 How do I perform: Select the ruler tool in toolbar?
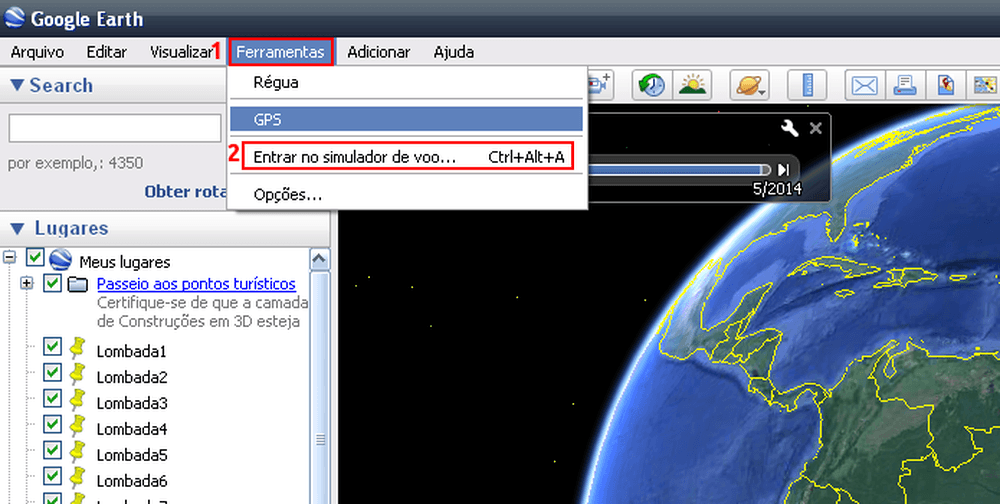[x=807, y=85]
